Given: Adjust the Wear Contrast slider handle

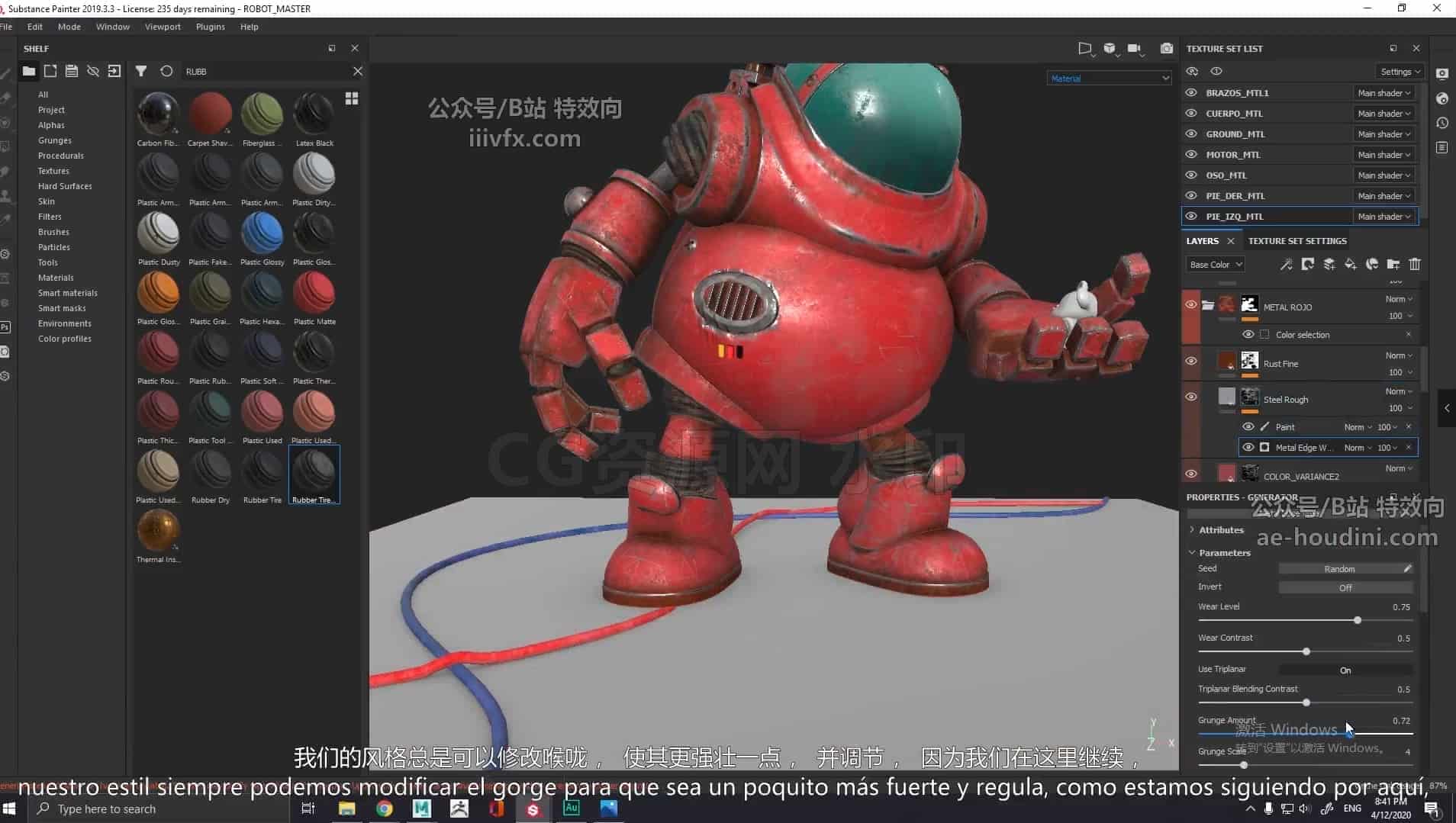Looking at the screenshot, I should pos(1306,651).
